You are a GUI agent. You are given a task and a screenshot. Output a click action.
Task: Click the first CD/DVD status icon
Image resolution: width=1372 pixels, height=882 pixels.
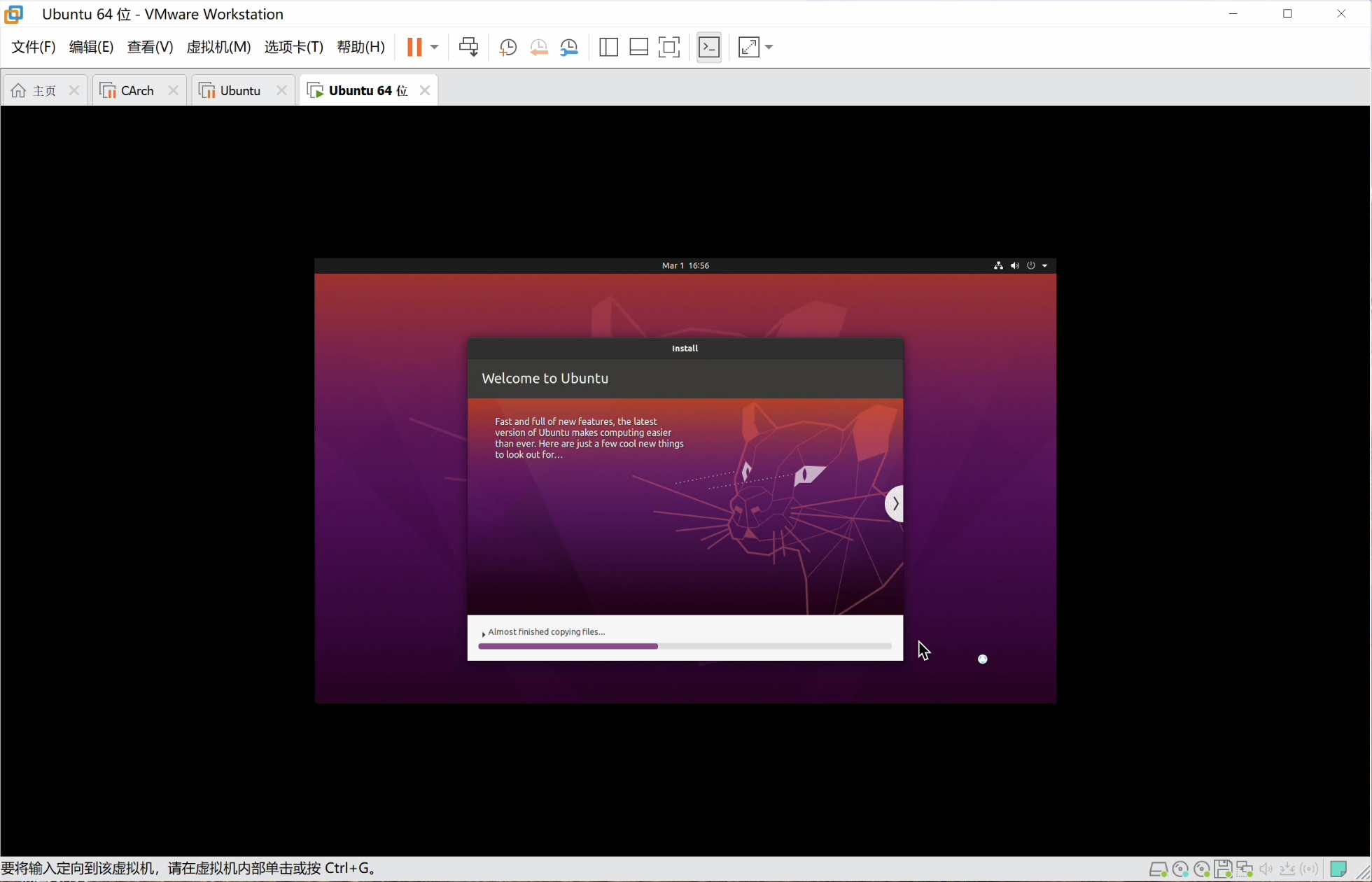pyautogui.click(x=1180, y=869)
